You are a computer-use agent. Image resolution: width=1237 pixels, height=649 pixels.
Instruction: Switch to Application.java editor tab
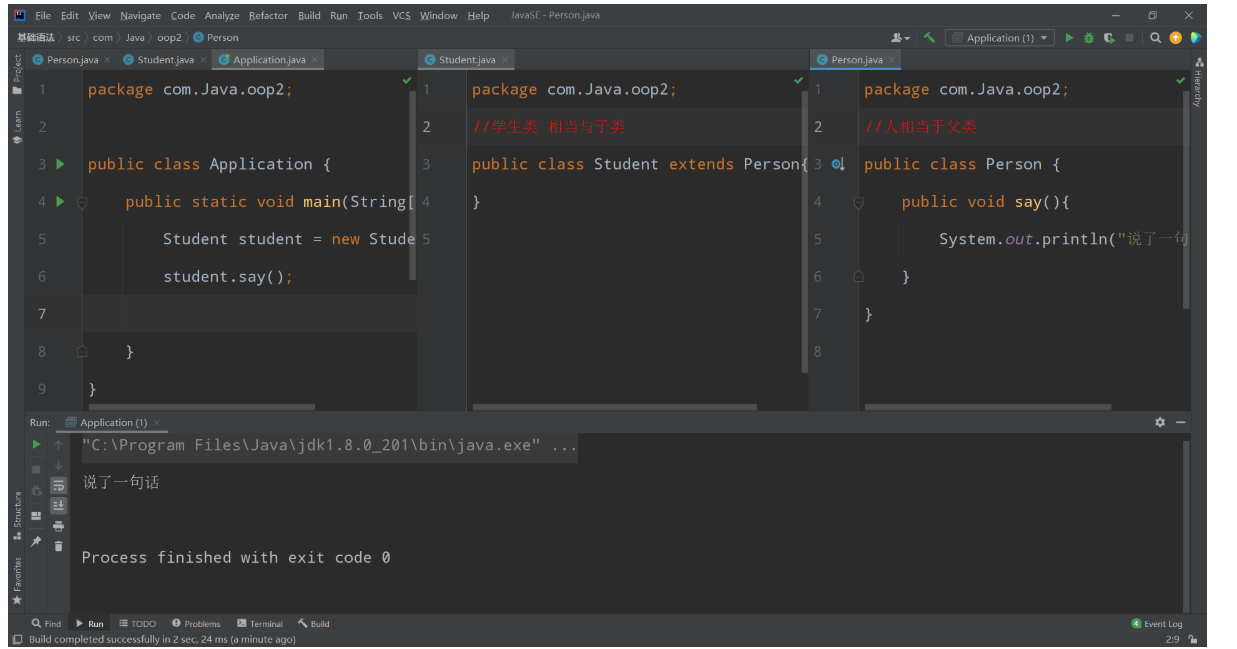point(269,60)
